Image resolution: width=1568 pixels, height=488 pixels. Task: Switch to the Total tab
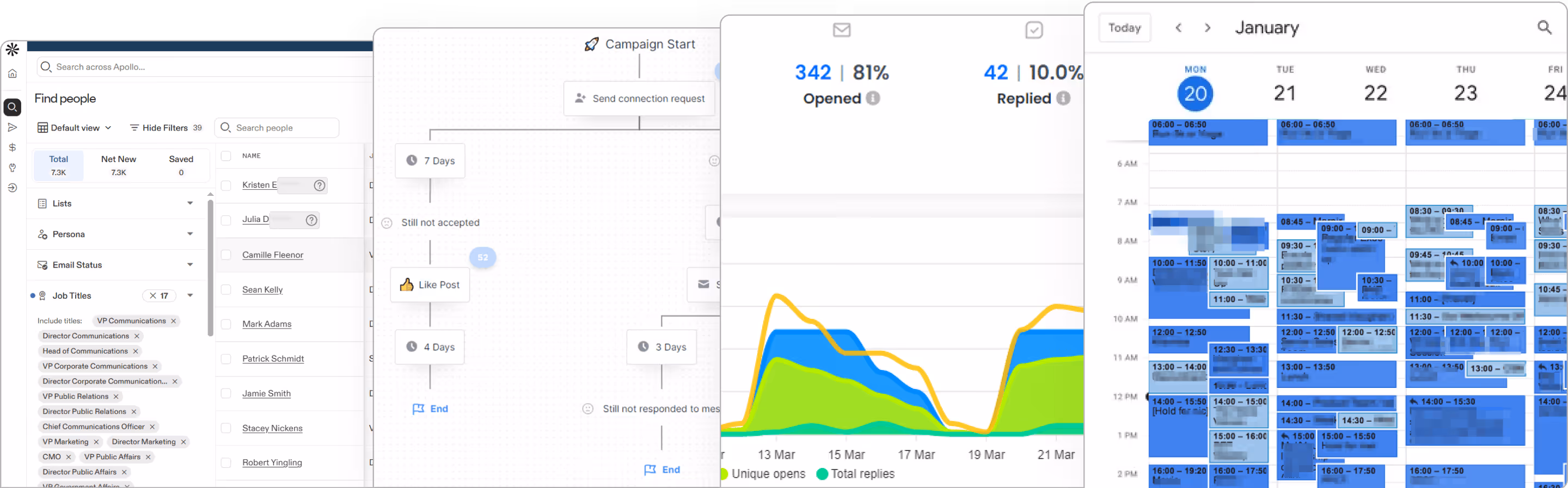[58, 165]
